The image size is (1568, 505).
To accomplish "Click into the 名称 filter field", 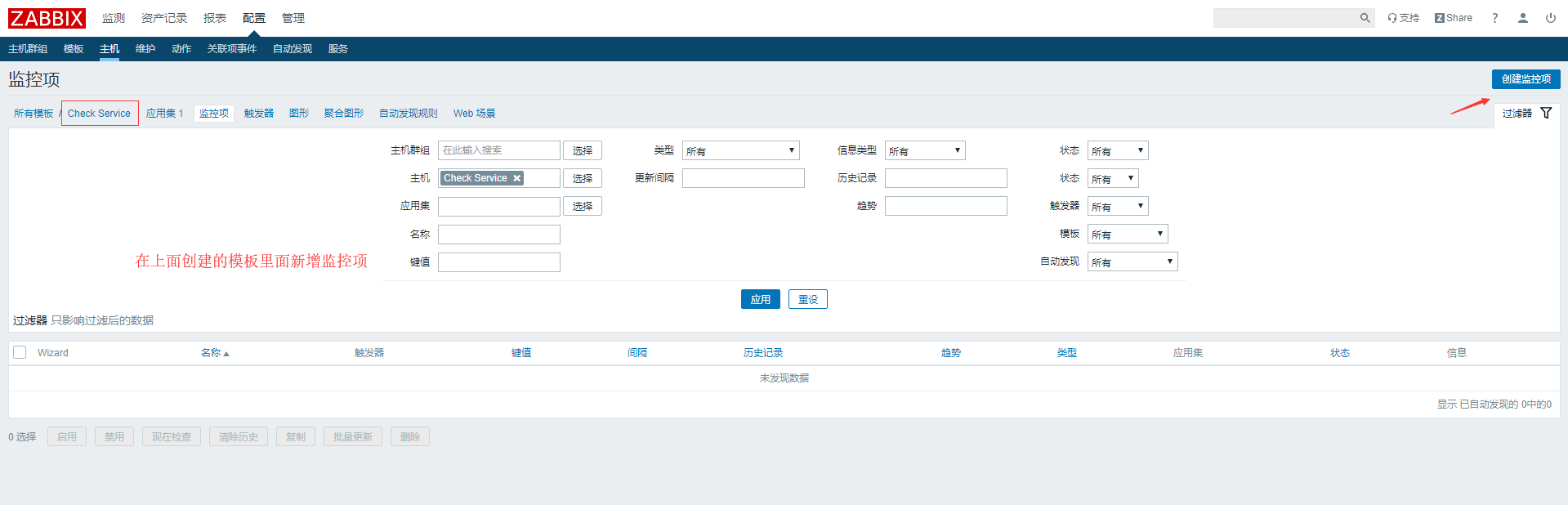I will pos(498,235).
